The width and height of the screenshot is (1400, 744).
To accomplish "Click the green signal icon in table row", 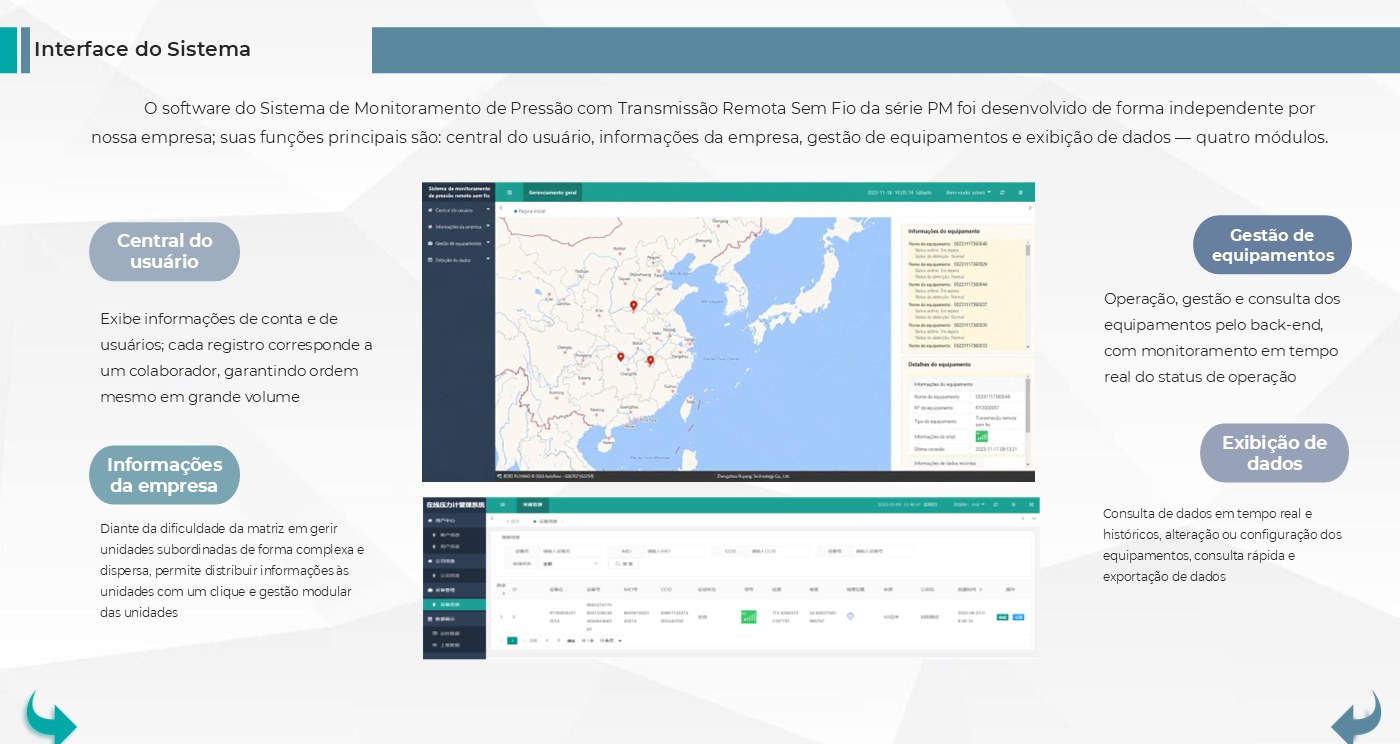I will (749, 617).
